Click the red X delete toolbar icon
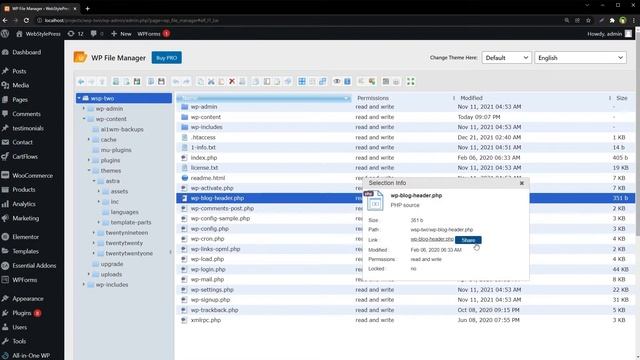Image resolution: width=640 pixels, height=360 pixels. (x=232, y=82)
